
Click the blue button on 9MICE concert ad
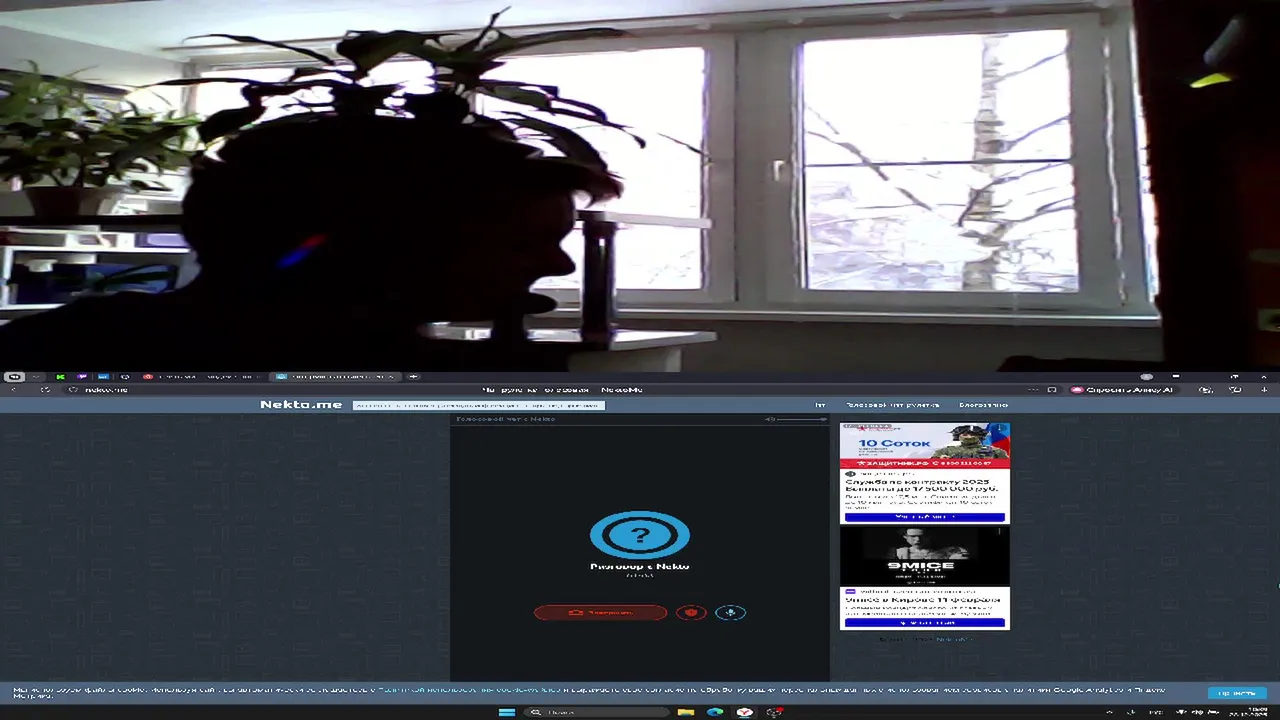(924, 622)
